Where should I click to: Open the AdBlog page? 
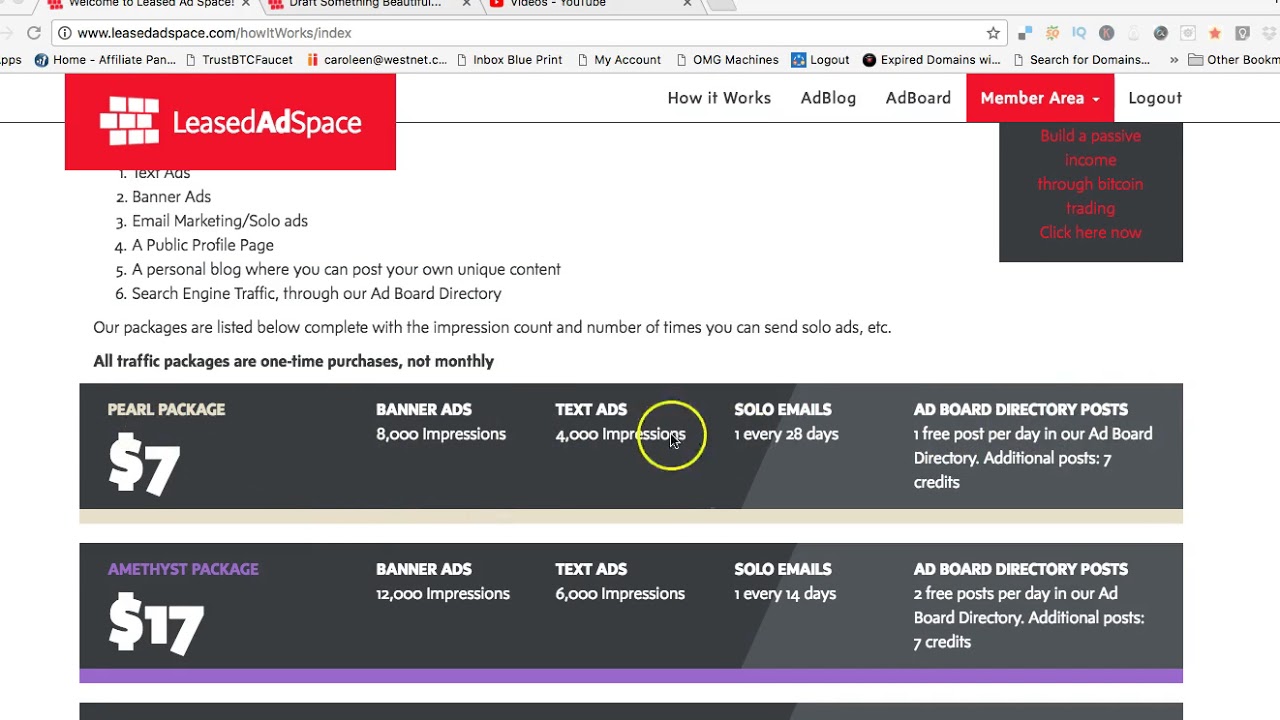(828, 98)
